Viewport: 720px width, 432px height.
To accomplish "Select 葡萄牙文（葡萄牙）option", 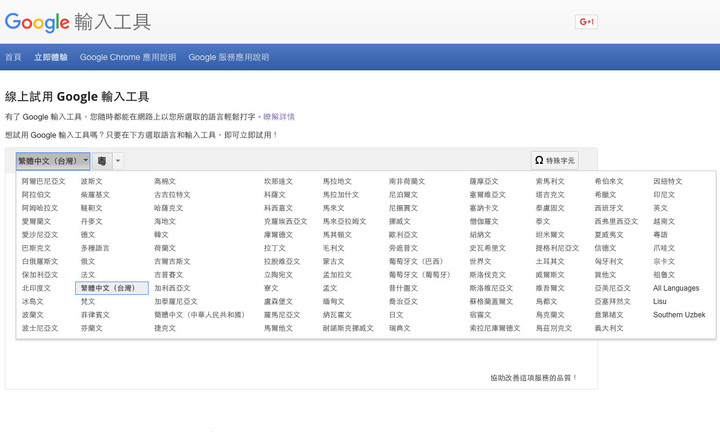I will click(421, 275).
